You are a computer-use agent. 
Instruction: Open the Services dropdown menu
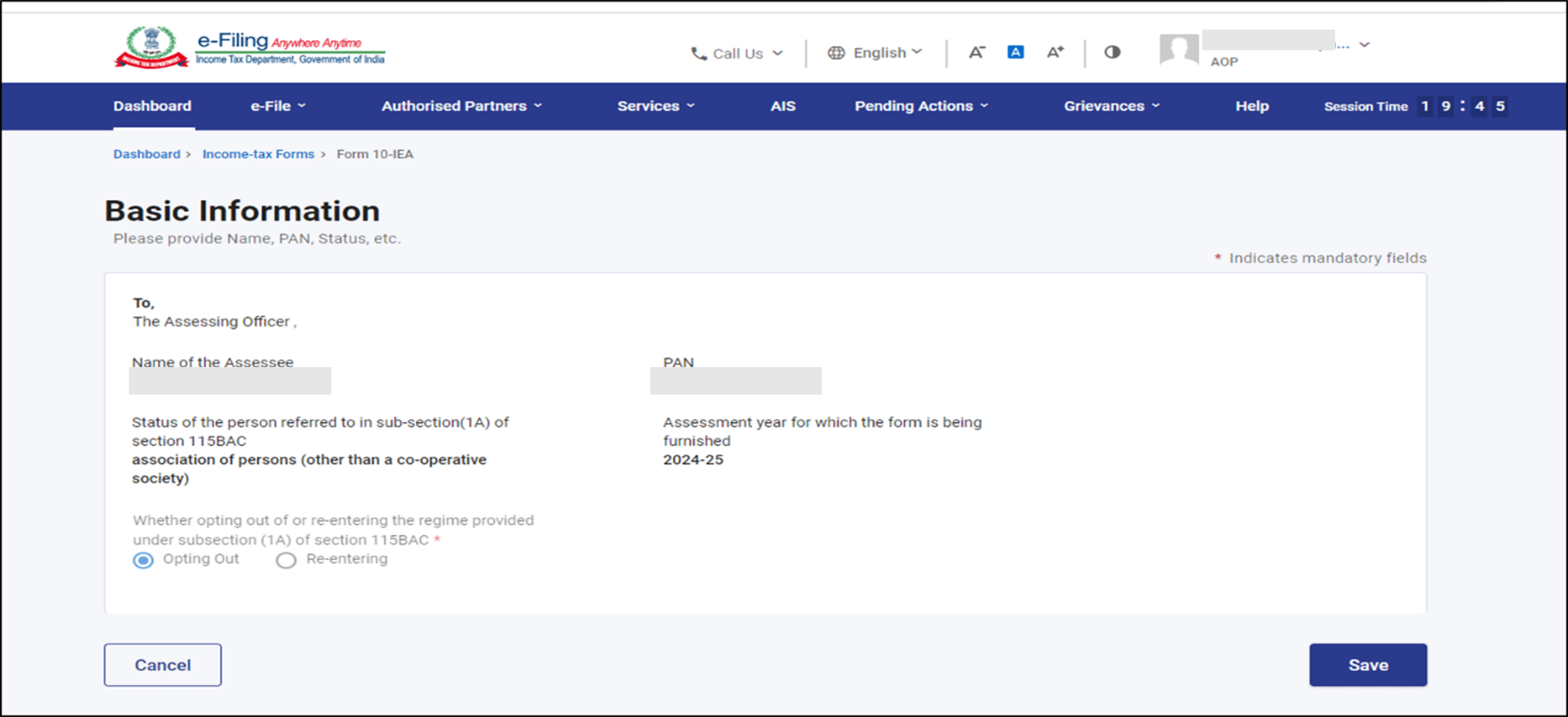654,106
